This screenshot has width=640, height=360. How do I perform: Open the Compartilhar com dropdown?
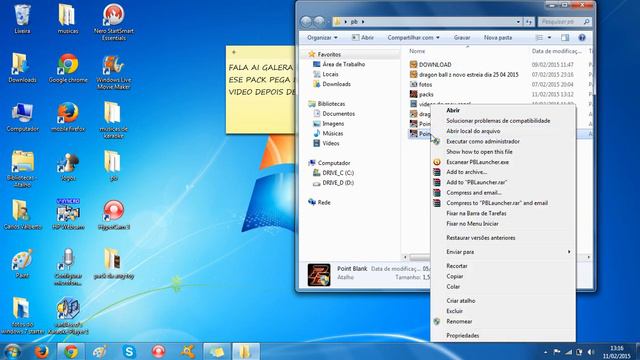pyautogui.click(x=413, y=38)
